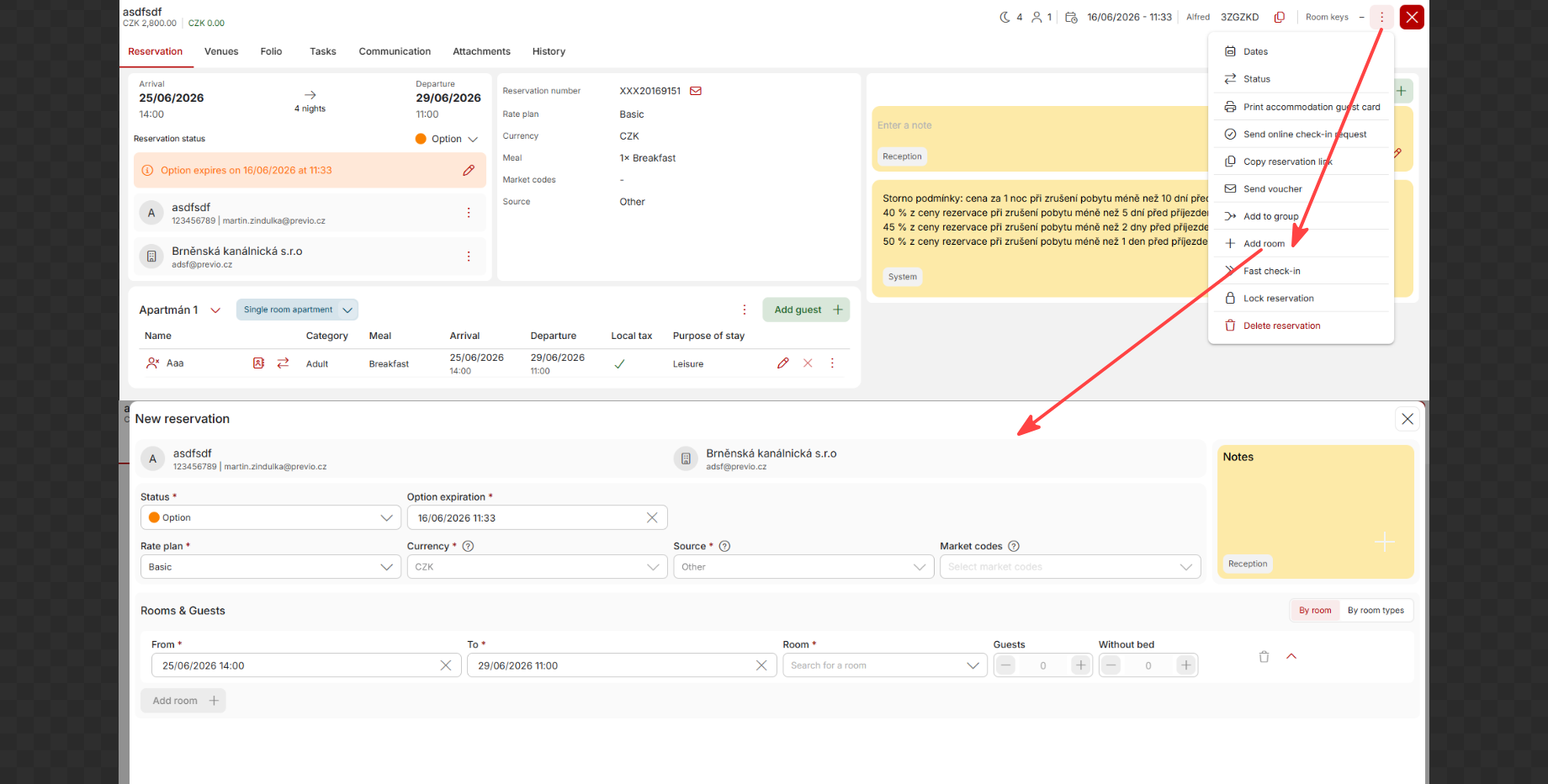The height and width of the screenshot is (784, 1548).
Task: Choose Fast check-in menu item
Action: (1301, 271)
